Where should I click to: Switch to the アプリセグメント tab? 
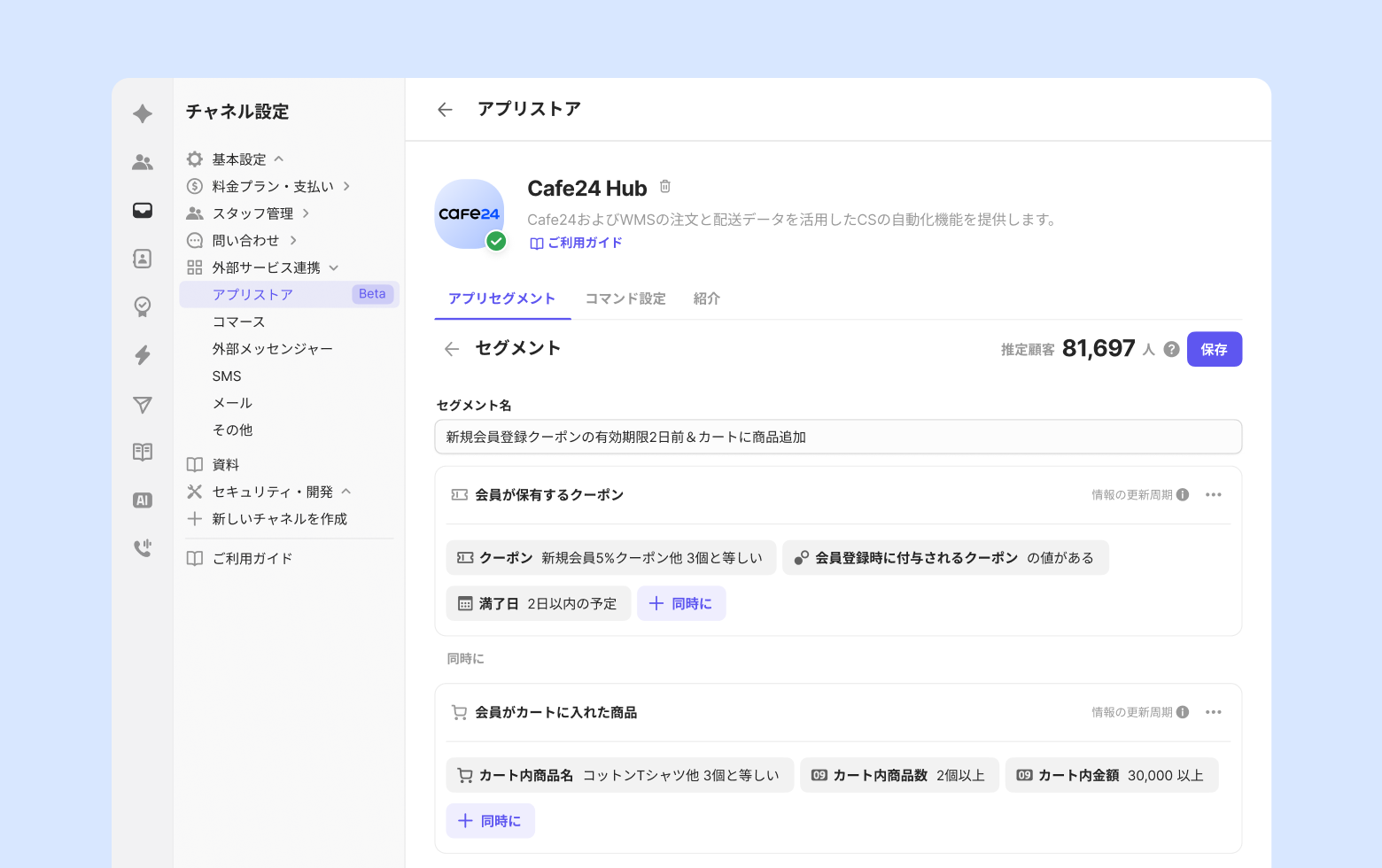[501, 299]
